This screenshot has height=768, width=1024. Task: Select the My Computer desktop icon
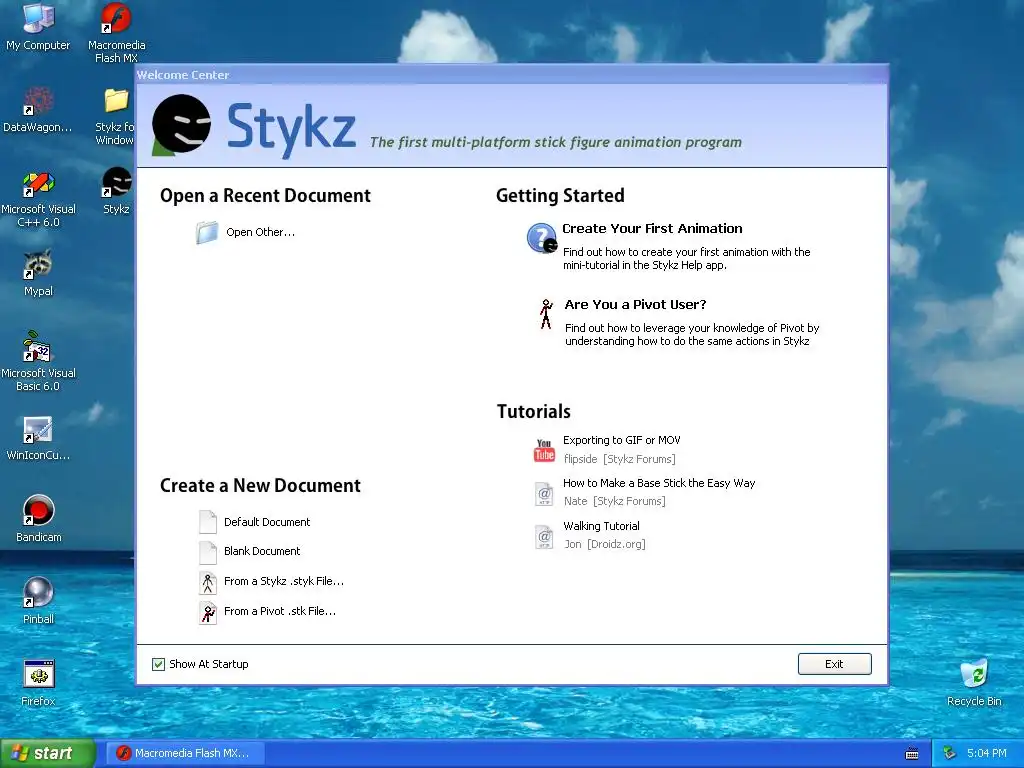point(38,18)
